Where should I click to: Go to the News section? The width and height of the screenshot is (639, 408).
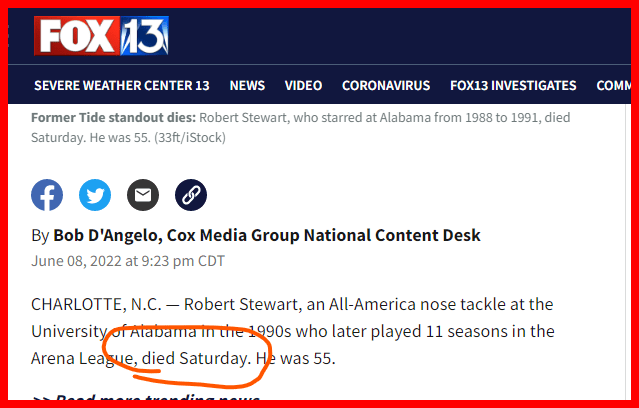pyautogui.click(x=247, y=85)
